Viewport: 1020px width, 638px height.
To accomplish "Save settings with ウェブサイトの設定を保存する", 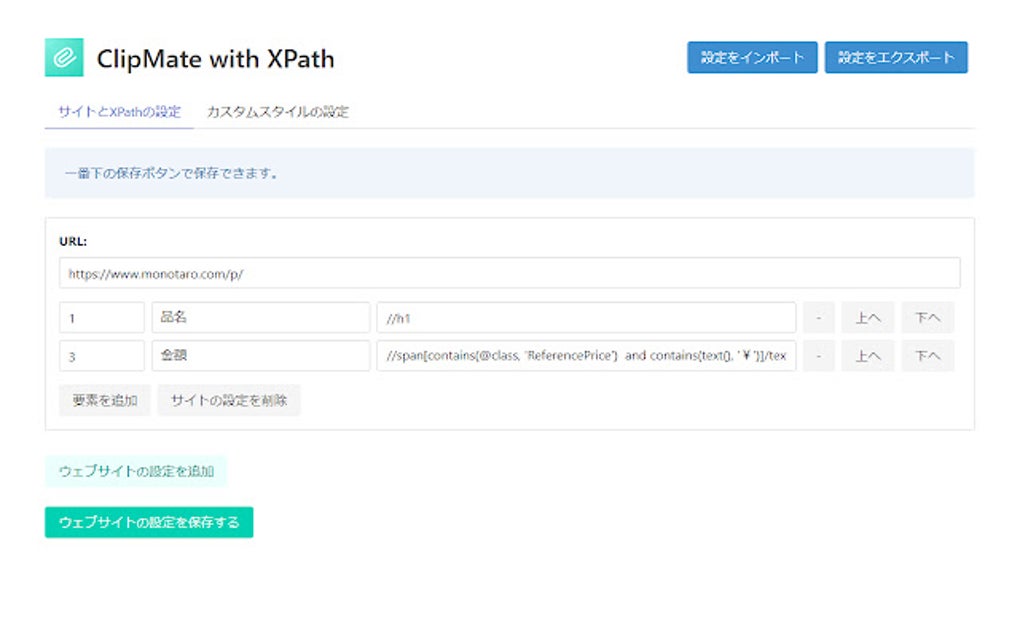I will pyautogui.click(x=147, y=522).
